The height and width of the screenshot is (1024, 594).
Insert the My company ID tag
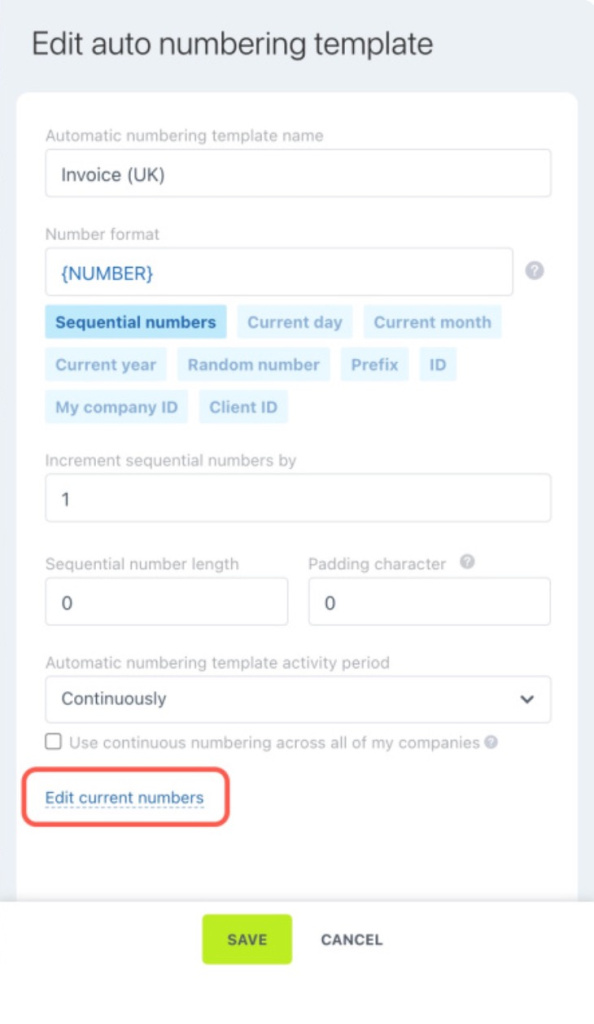(116, 407)
